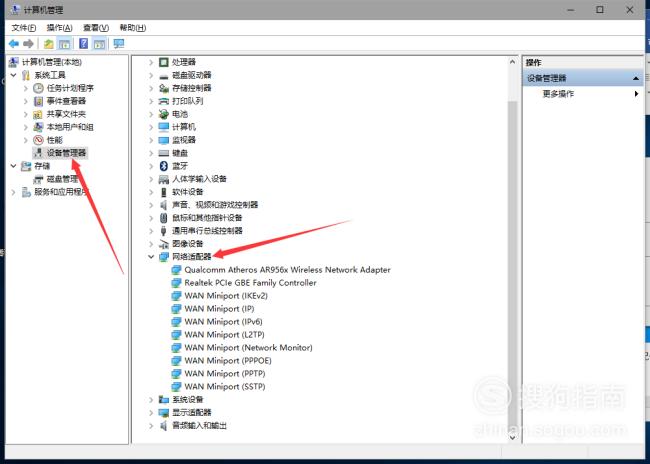The width and height of the screenshot is (650, 464).
Task: Click the monitors (监视器) icon
Action: [164, 140]
